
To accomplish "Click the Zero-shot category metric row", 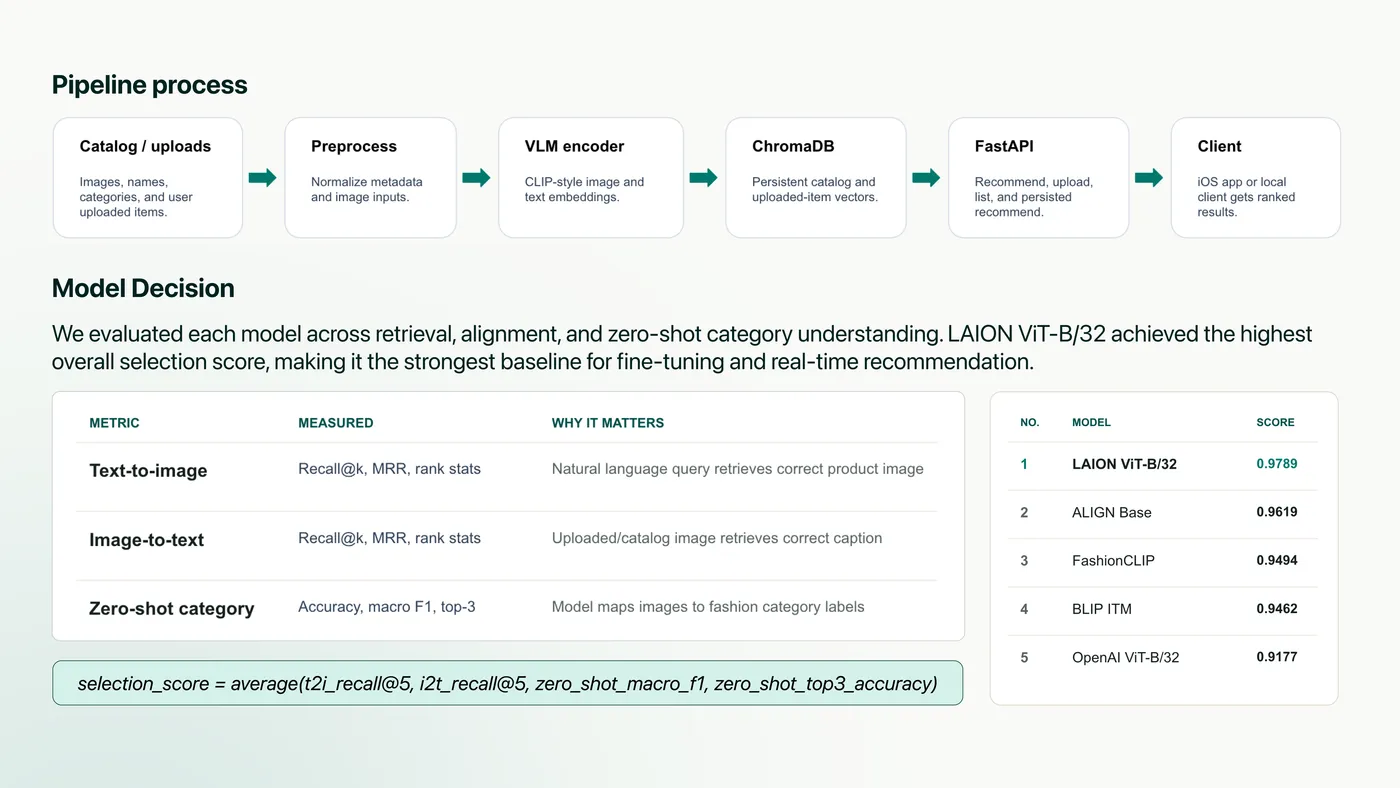I will (x=507, y=608).
